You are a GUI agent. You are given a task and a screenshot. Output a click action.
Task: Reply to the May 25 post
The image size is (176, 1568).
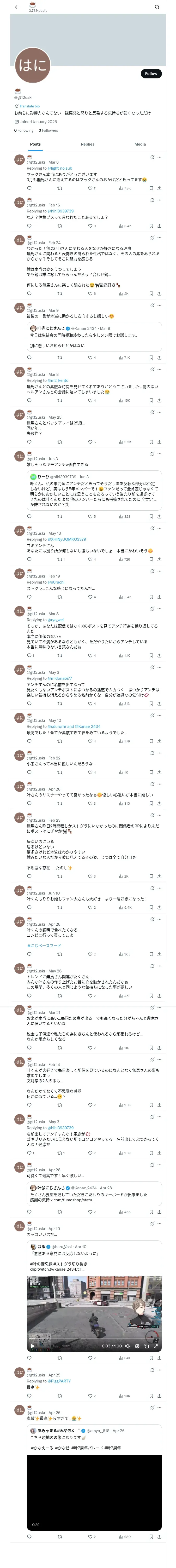(x=29, y=442)
